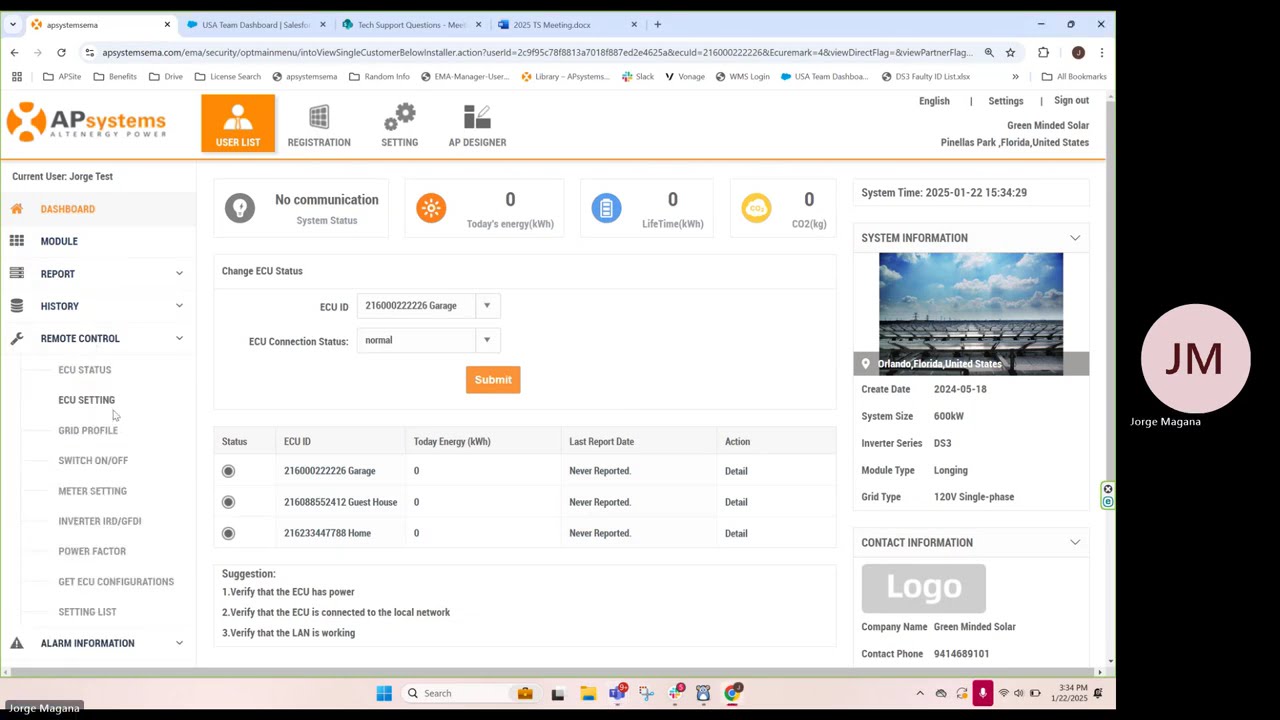
Task: Select the radio button for 216233447788 Home
Action: (228, 533)
